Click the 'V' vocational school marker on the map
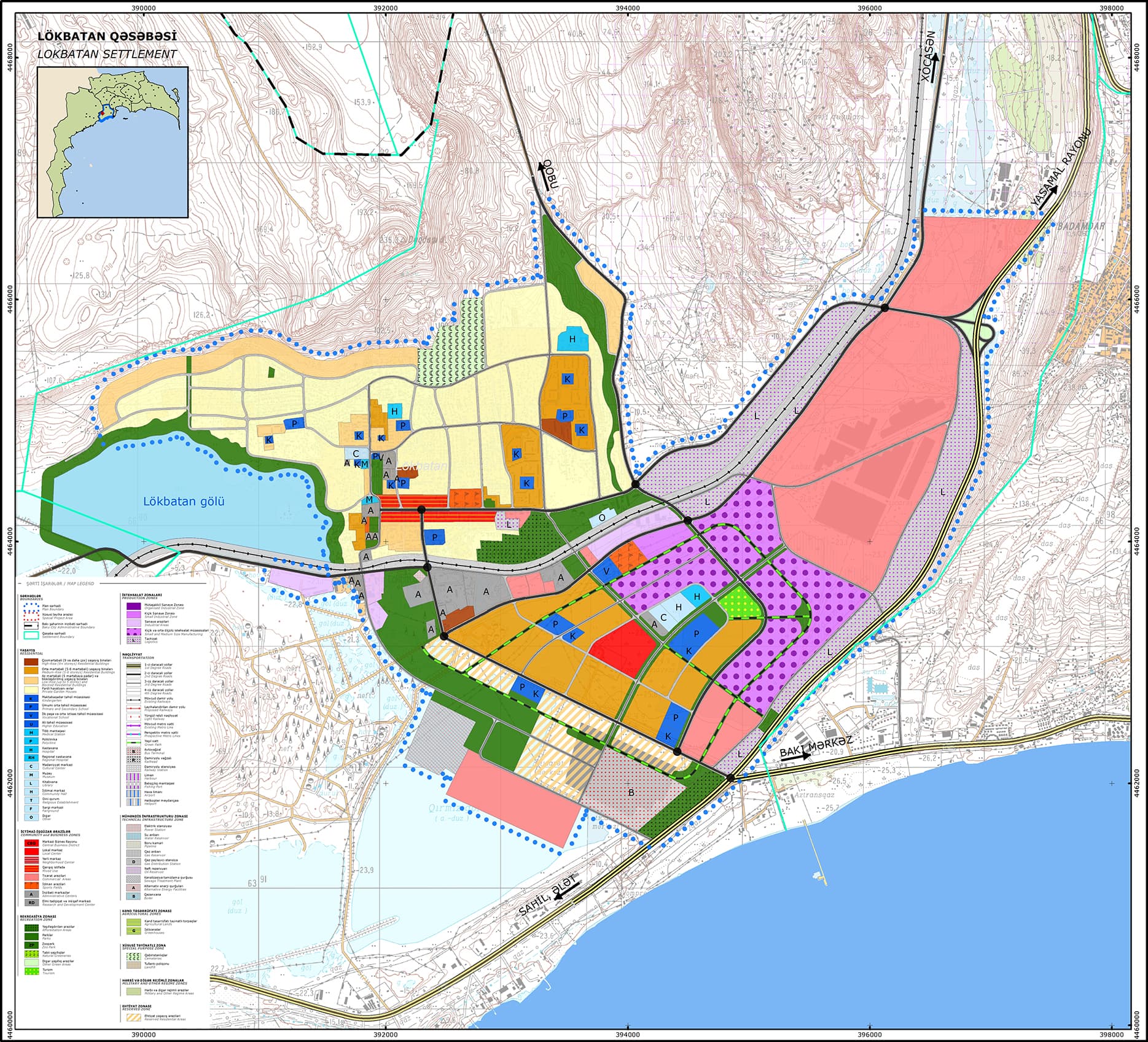 click(x=607, y=570)
